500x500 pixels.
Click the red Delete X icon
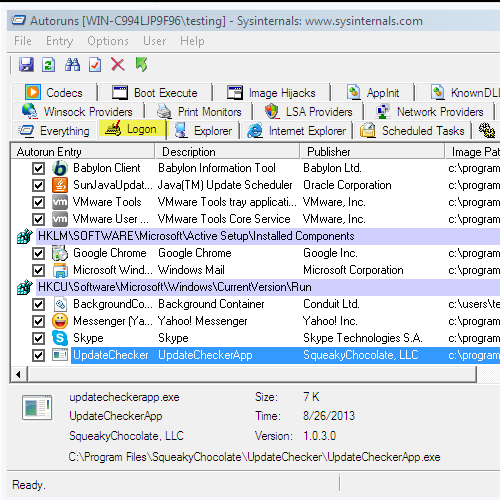(118, 64)
